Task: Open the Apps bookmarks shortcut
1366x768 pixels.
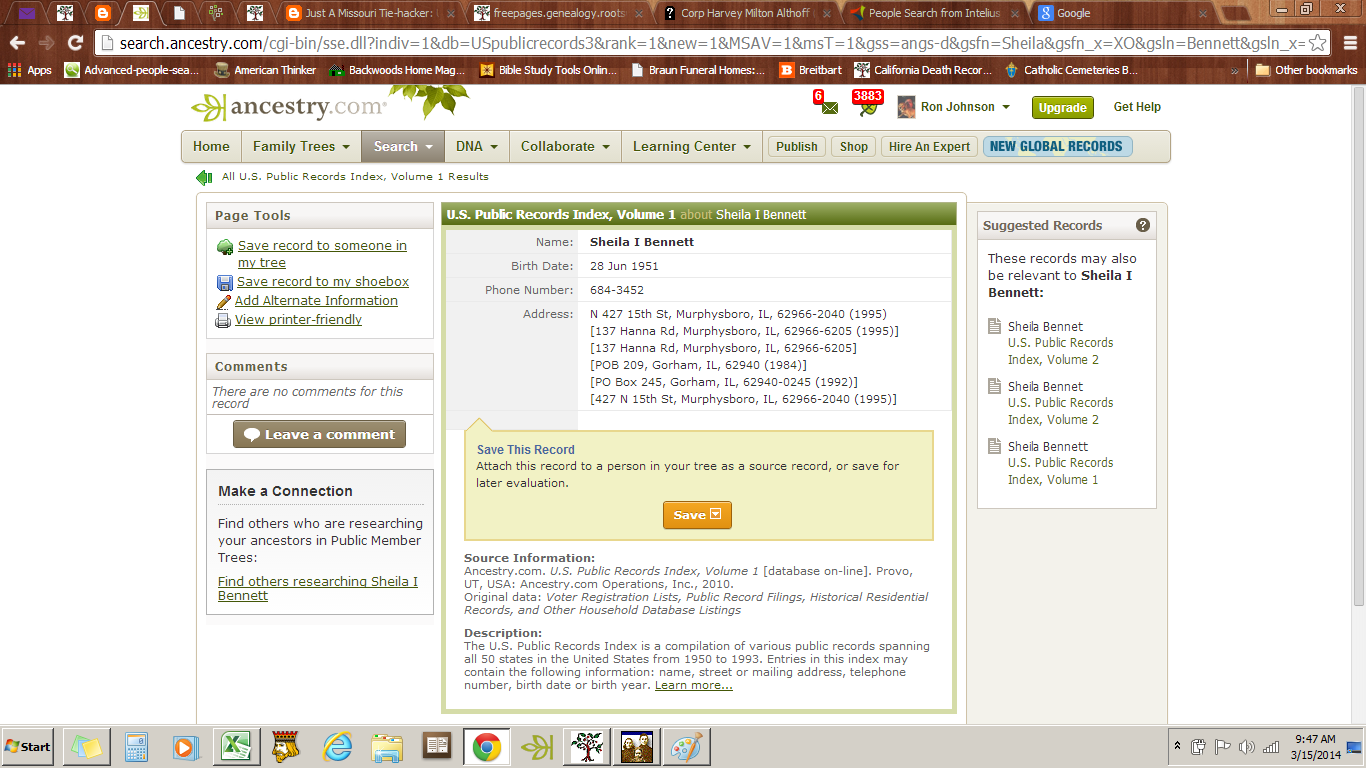Action: point(30,70)
